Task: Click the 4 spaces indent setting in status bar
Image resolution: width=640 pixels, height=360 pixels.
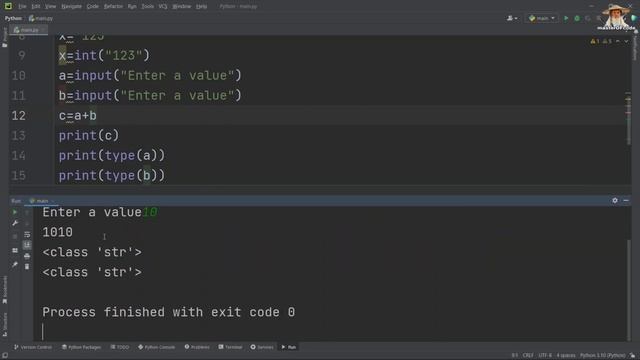Action: (566, 356)
